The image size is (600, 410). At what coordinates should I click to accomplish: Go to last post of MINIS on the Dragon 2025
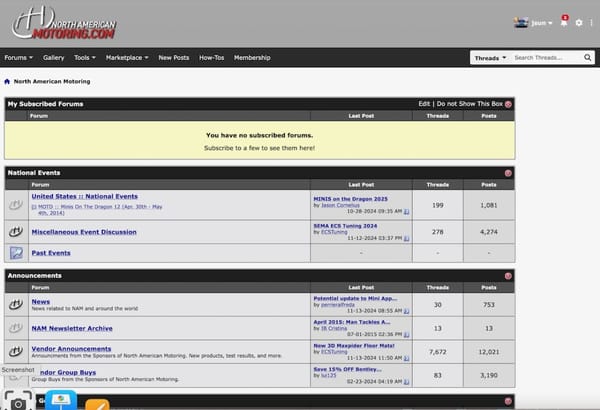click(x=406, y=212)
